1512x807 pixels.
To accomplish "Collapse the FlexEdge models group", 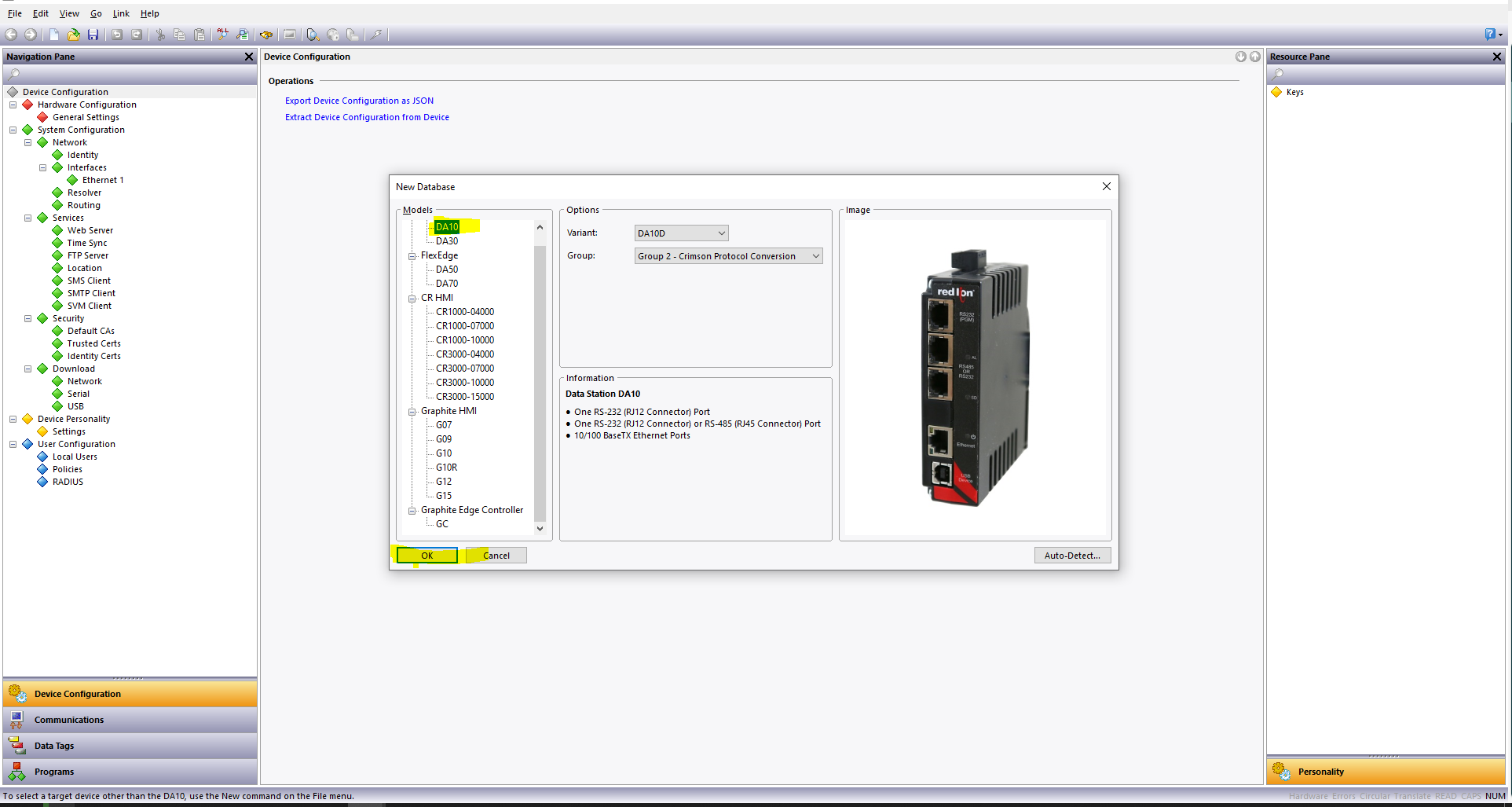I will (412, 256).
